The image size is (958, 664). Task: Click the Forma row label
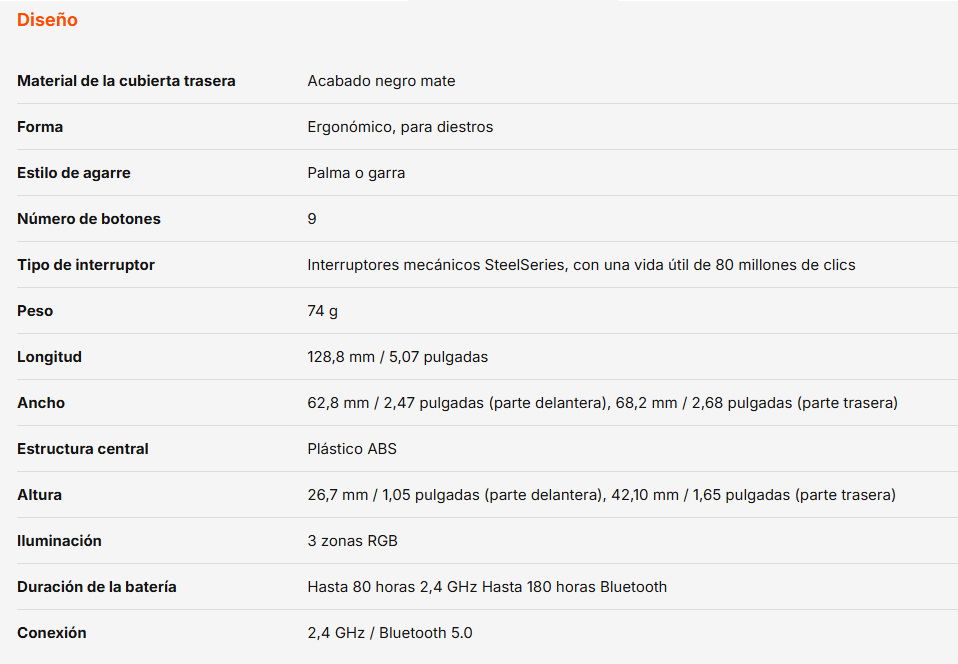[40, 127]
